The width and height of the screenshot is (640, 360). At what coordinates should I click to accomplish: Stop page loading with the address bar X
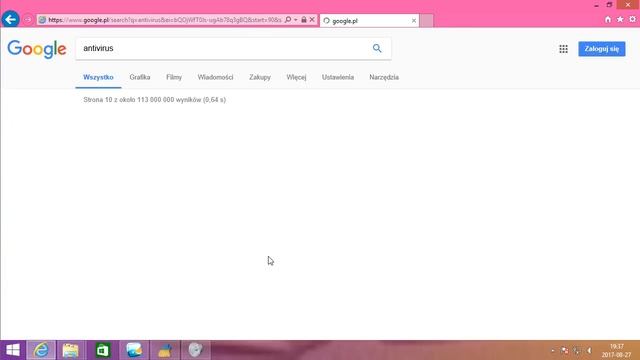pos(312,20)
